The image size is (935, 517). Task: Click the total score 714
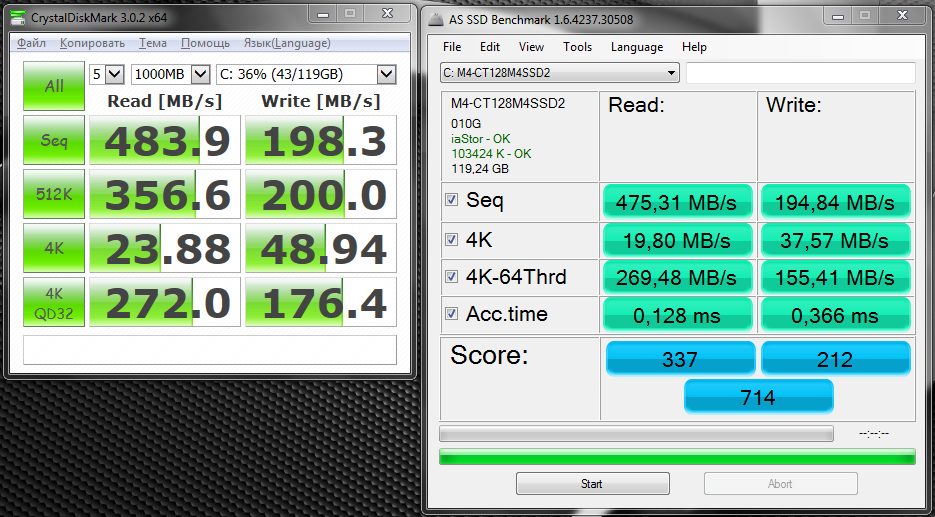click(758, 396)
